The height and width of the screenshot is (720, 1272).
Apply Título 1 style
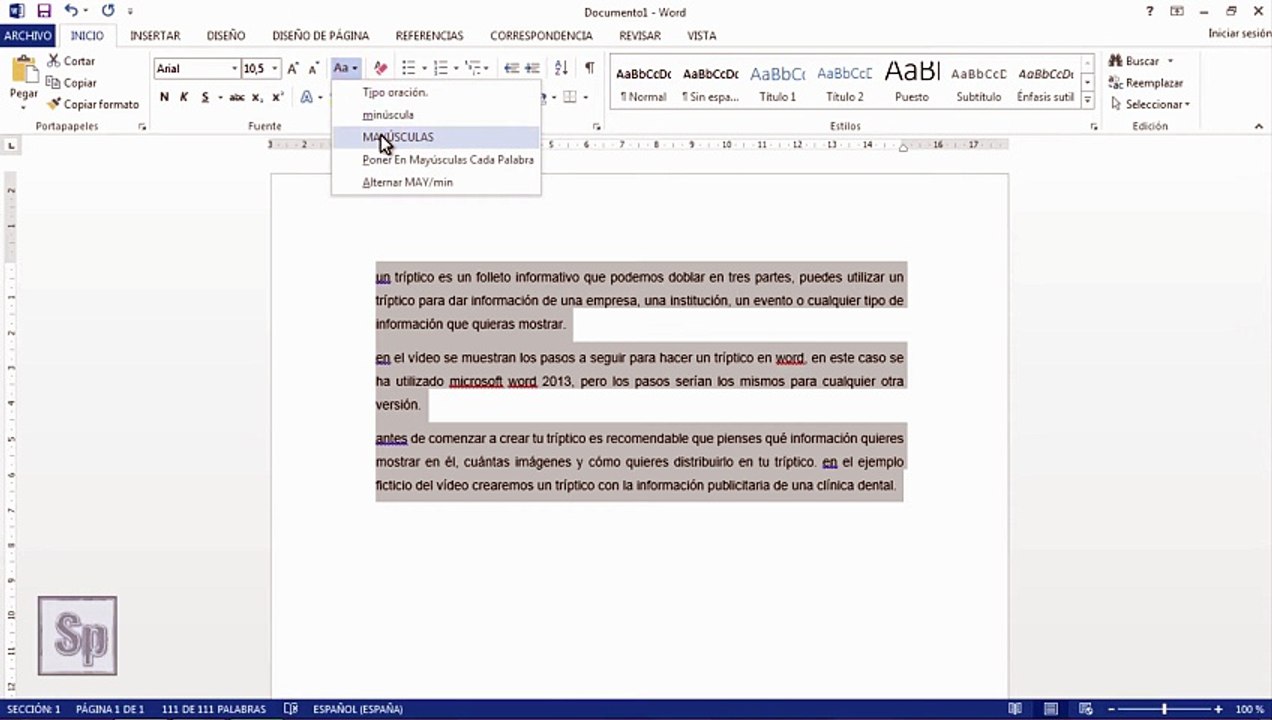tap(777, 84)
